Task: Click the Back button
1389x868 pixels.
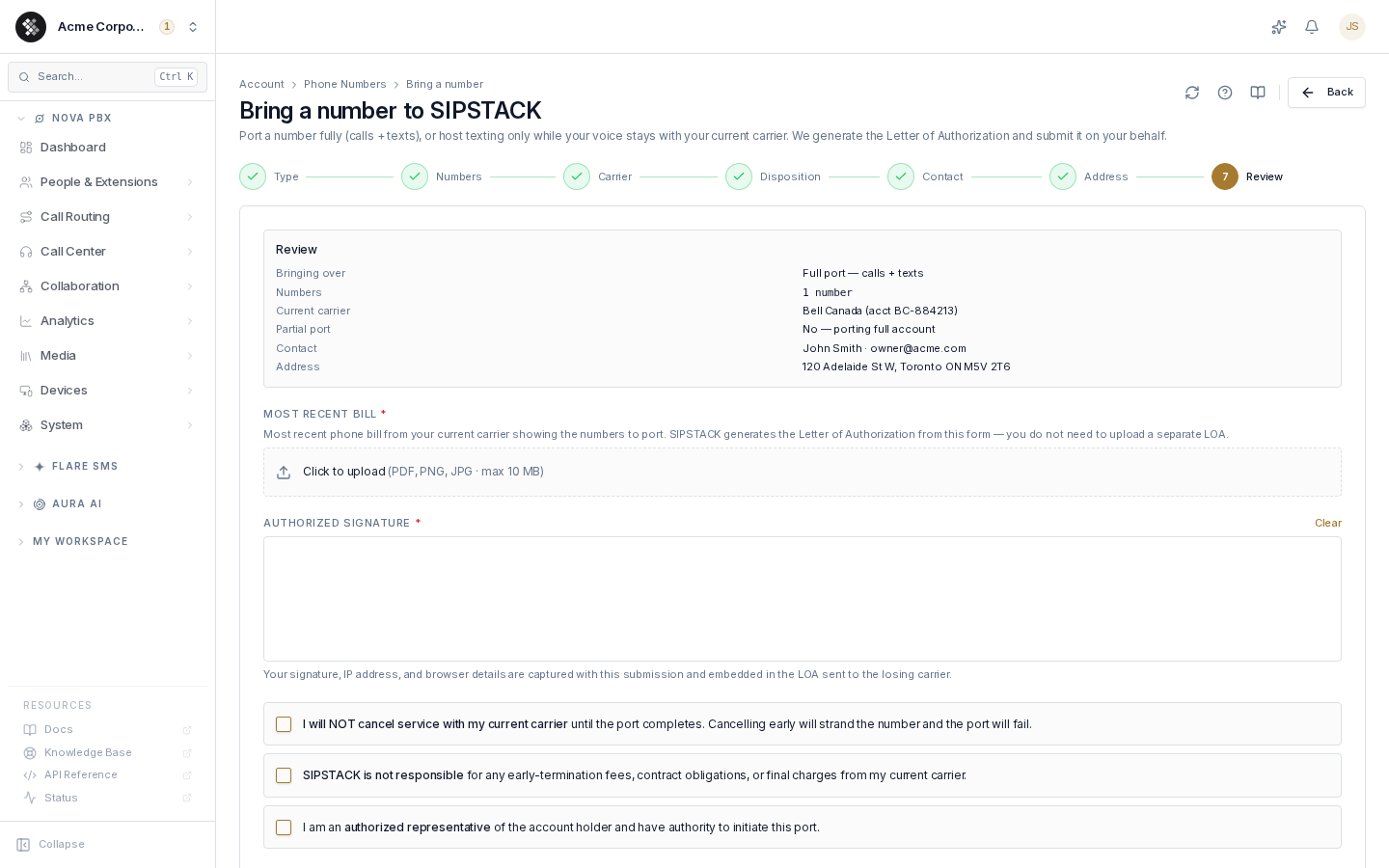Action: point(1326,93)
